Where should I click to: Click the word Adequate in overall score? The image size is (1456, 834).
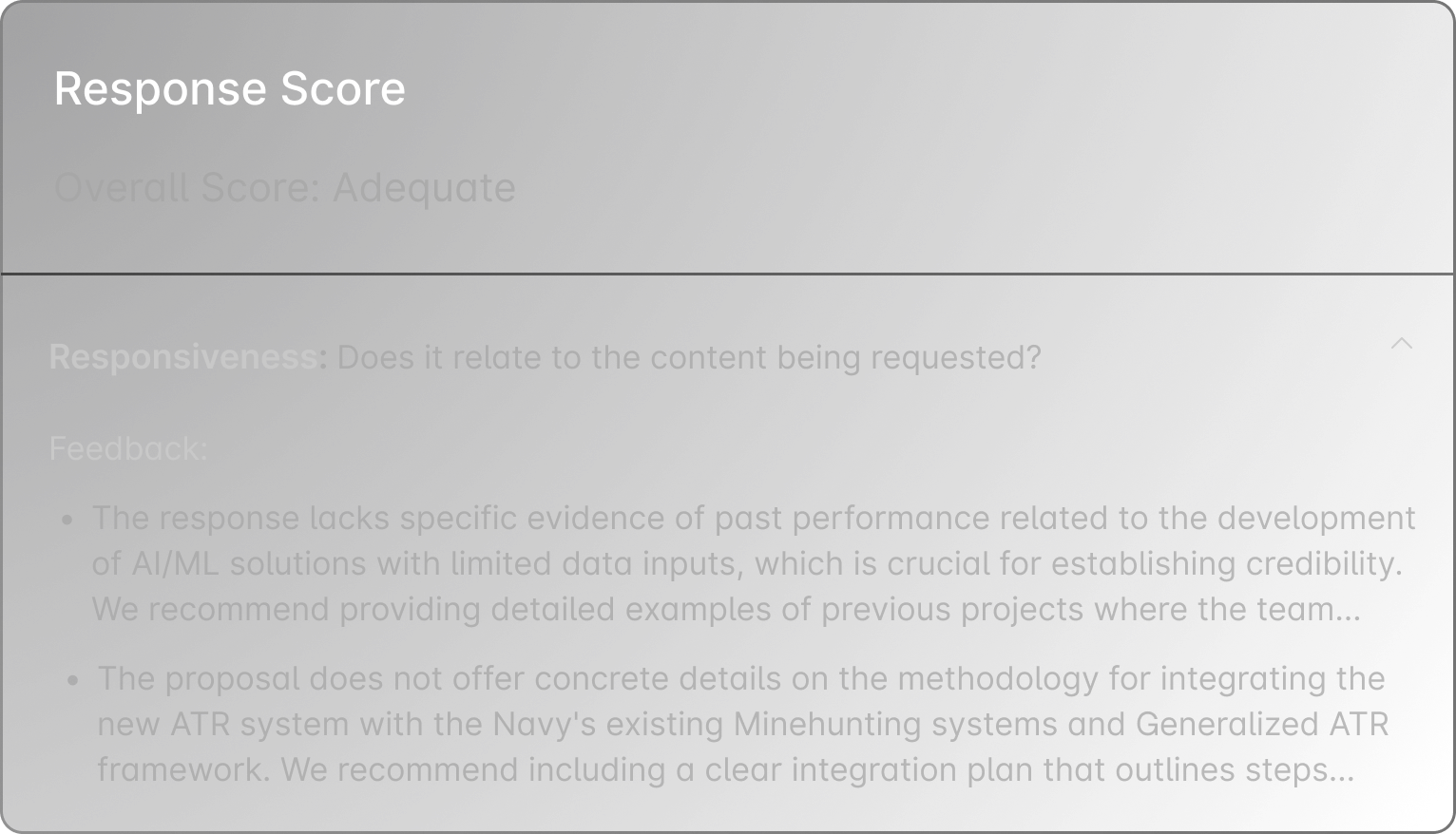click(x=424, y=187)
